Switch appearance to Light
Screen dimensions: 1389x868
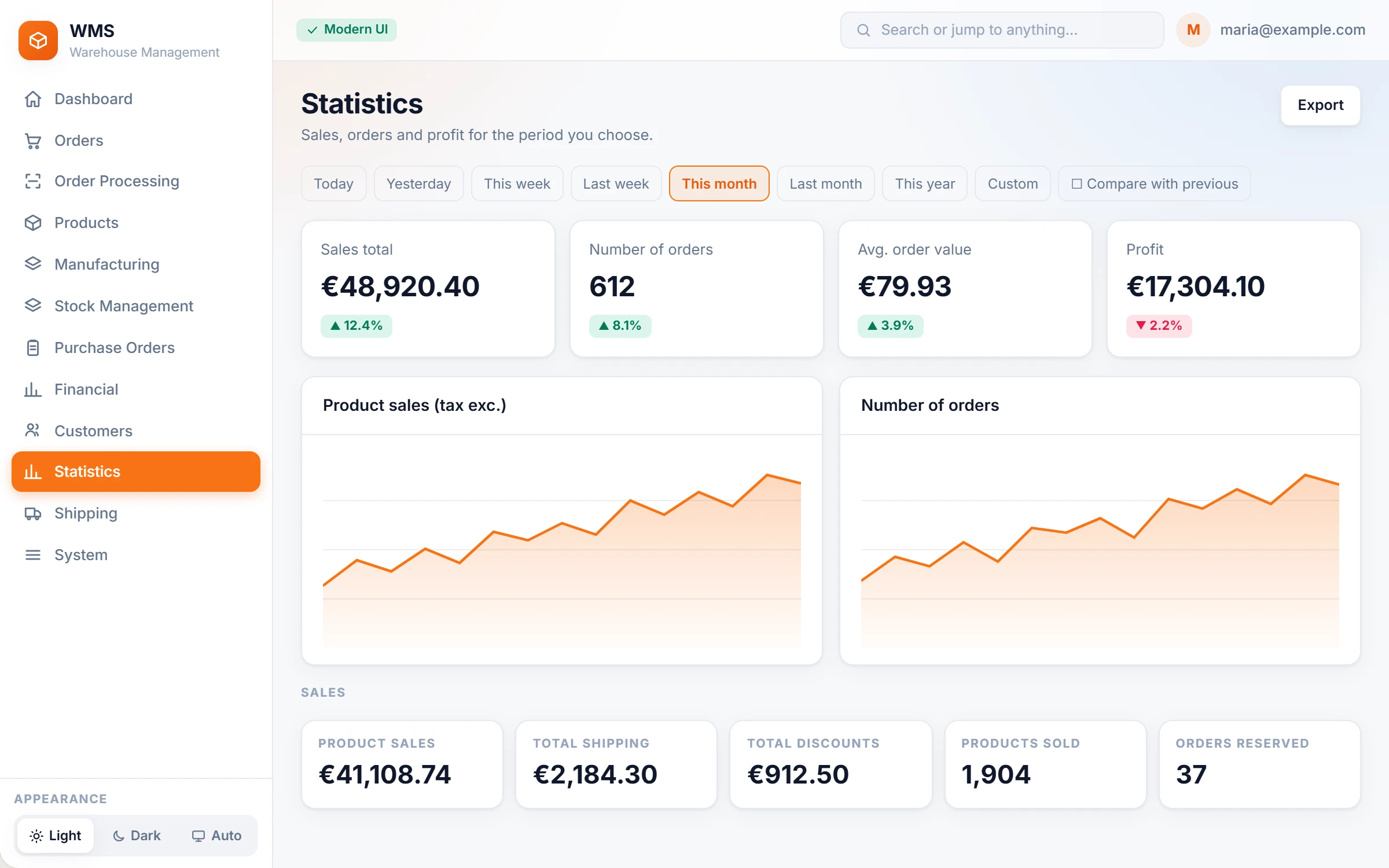56,836
